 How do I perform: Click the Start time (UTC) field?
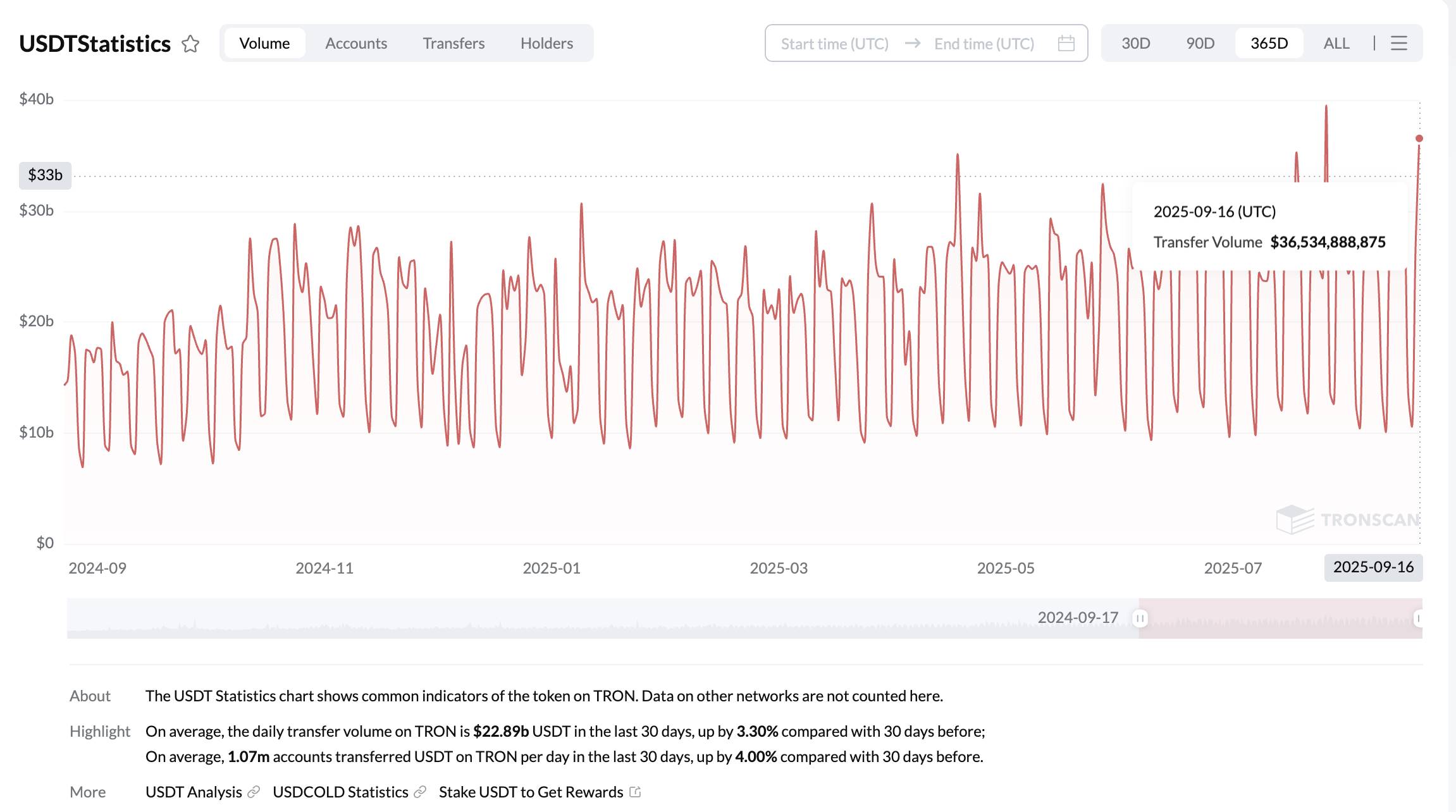835,44
